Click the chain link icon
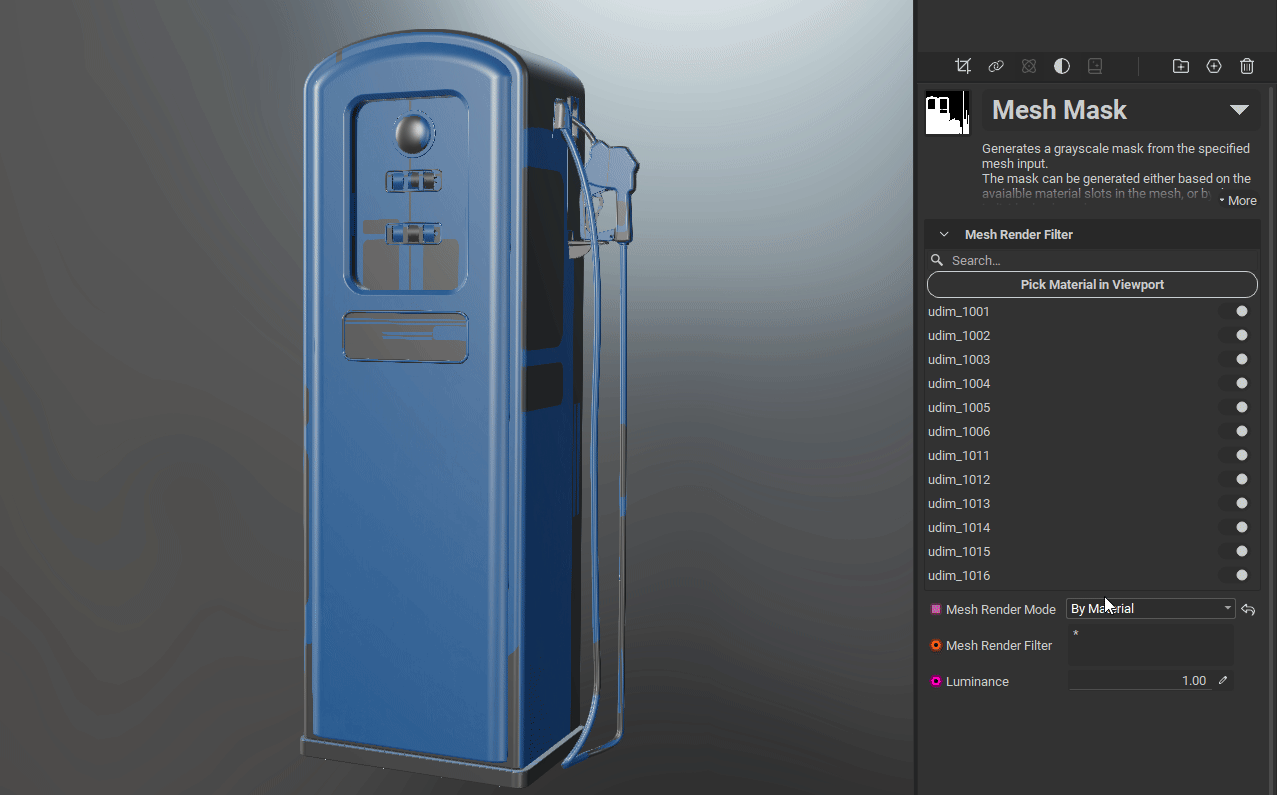Image resolution: width=1277 pixels, height=795 pixels. click(x=996, y=66)
